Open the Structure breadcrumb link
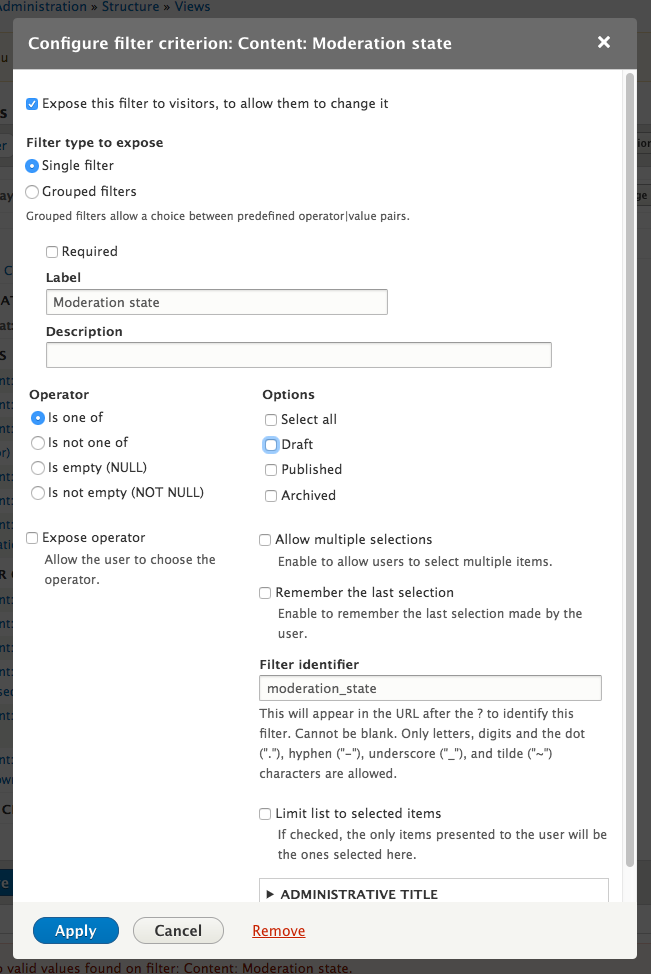This screenshot has width=651, height=974. click(x=128, y=7)
